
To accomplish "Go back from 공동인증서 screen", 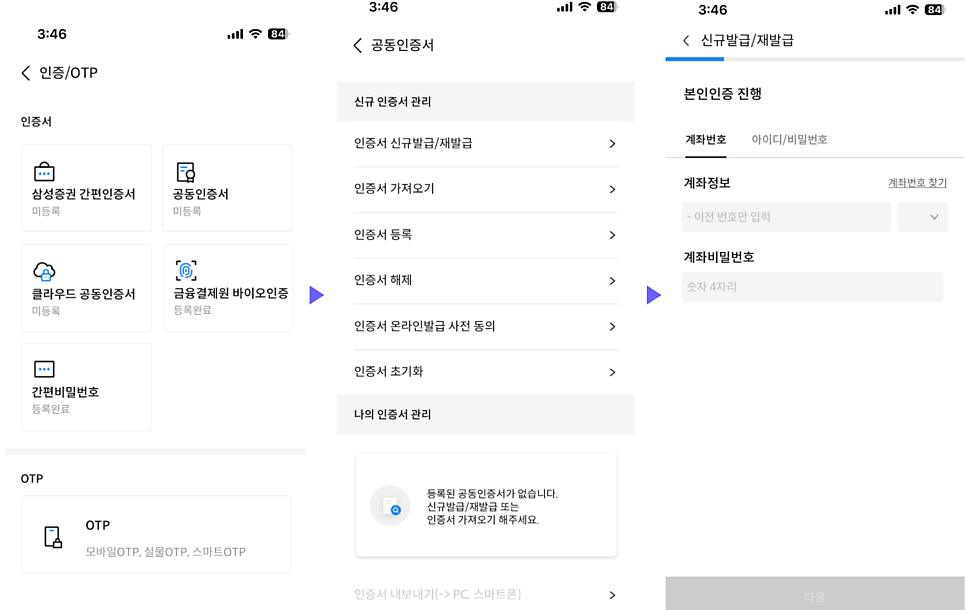I will [357, 45].
